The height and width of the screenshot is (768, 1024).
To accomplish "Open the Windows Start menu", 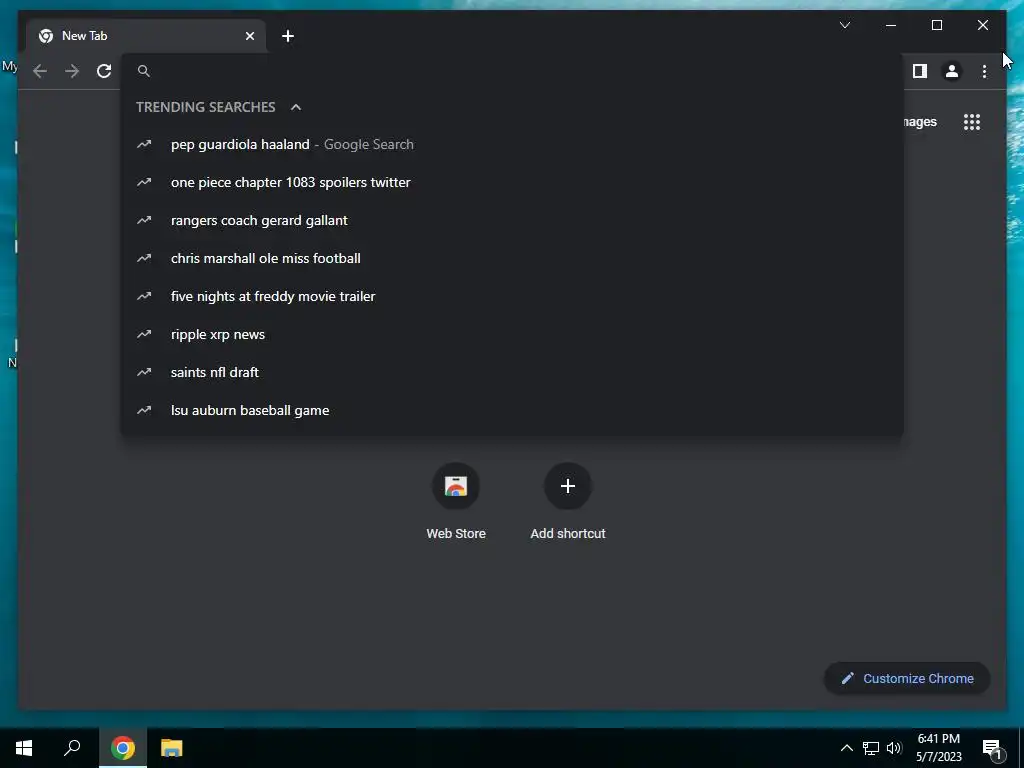I will [24, 748].
